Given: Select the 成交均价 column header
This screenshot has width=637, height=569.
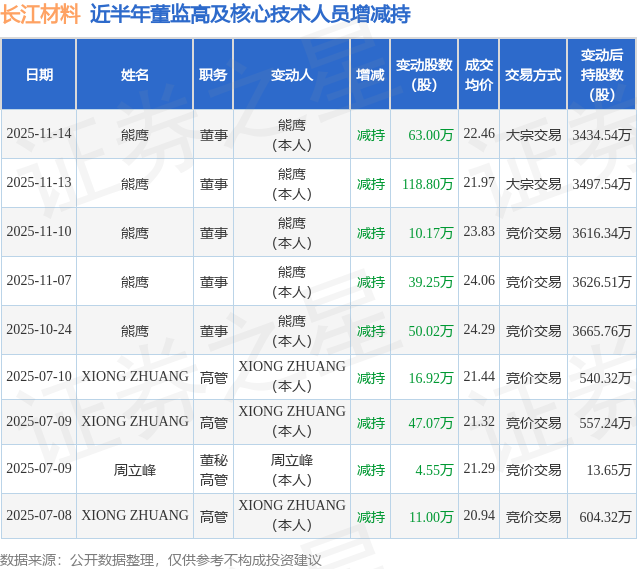Looking at the screenshot, I should pyautogui.click(x=479, y=75).
